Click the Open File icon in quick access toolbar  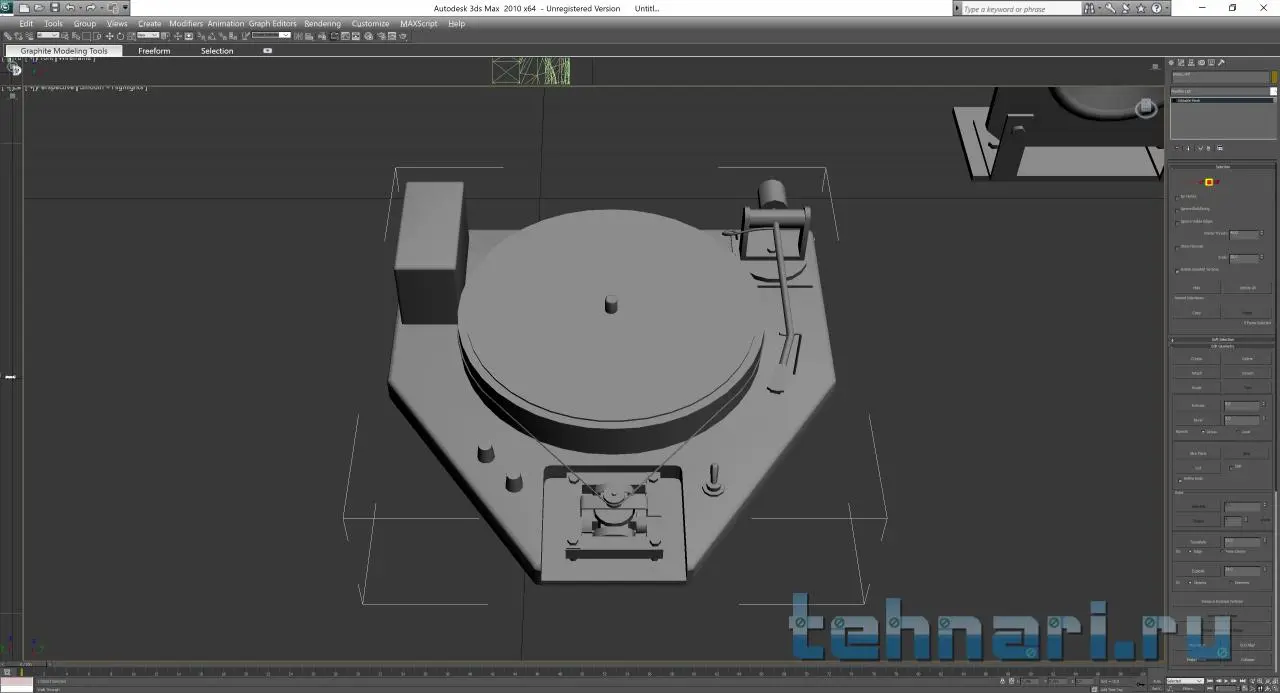point(39,7)
